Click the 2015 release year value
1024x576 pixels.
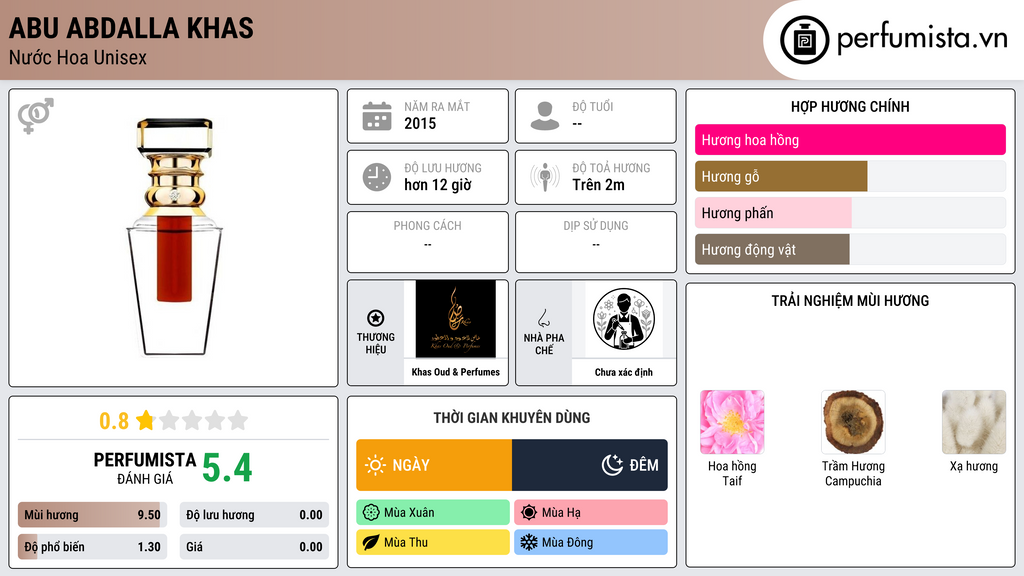pyautogui.click(x=420, y=123)
